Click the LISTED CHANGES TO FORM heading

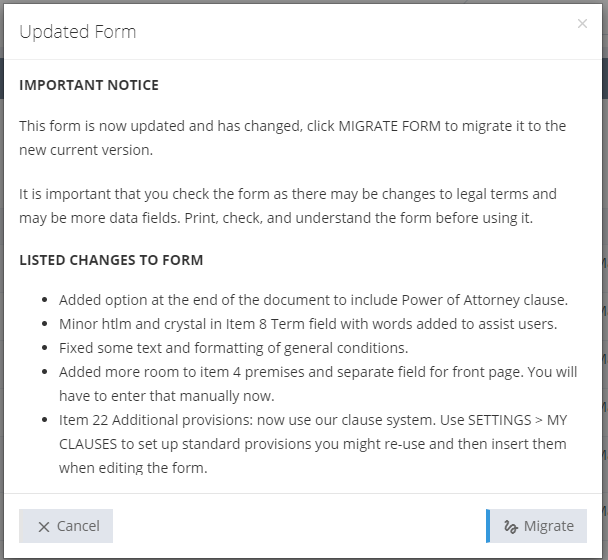pyautogui.click(x=111, y=260)
